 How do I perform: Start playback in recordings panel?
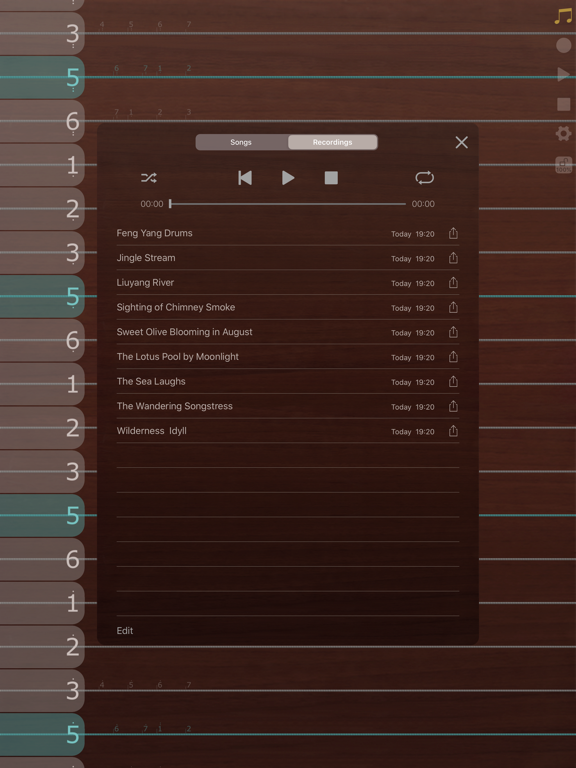[x=288, y=178]
